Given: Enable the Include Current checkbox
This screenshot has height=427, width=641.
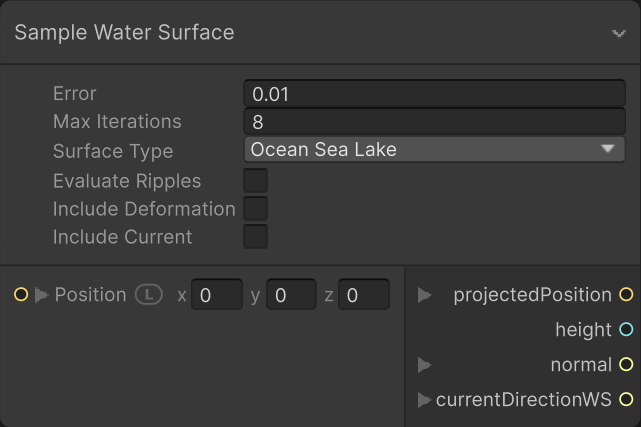Looking at the screenshot, I should [x=256, y=237].
